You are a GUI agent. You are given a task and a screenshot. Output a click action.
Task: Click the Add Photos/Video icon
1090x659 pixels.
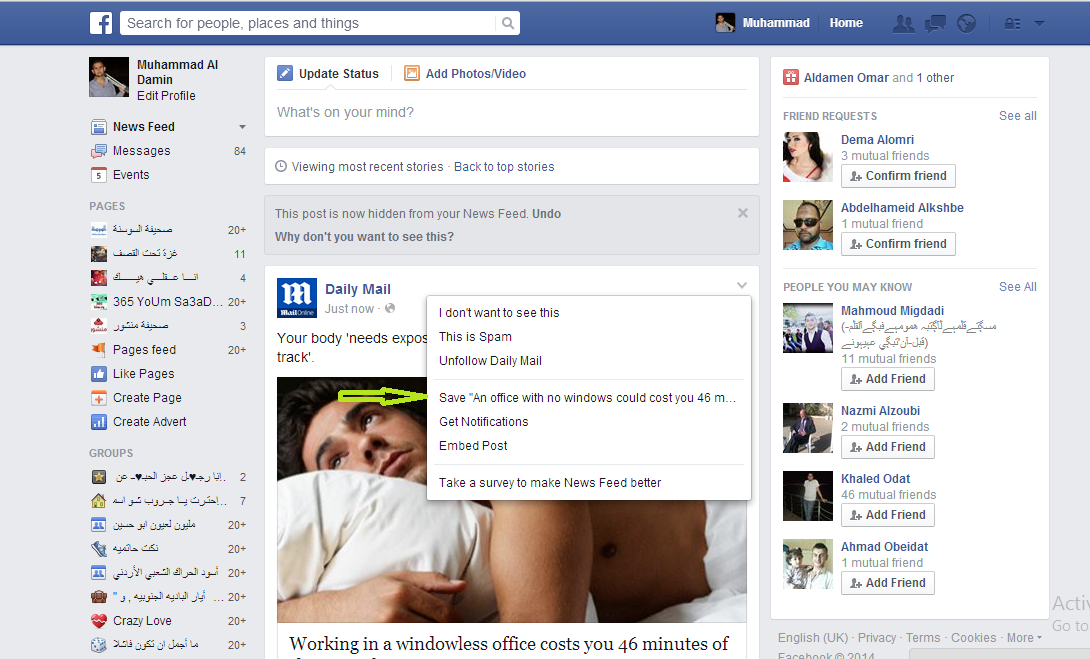point(412,73)
